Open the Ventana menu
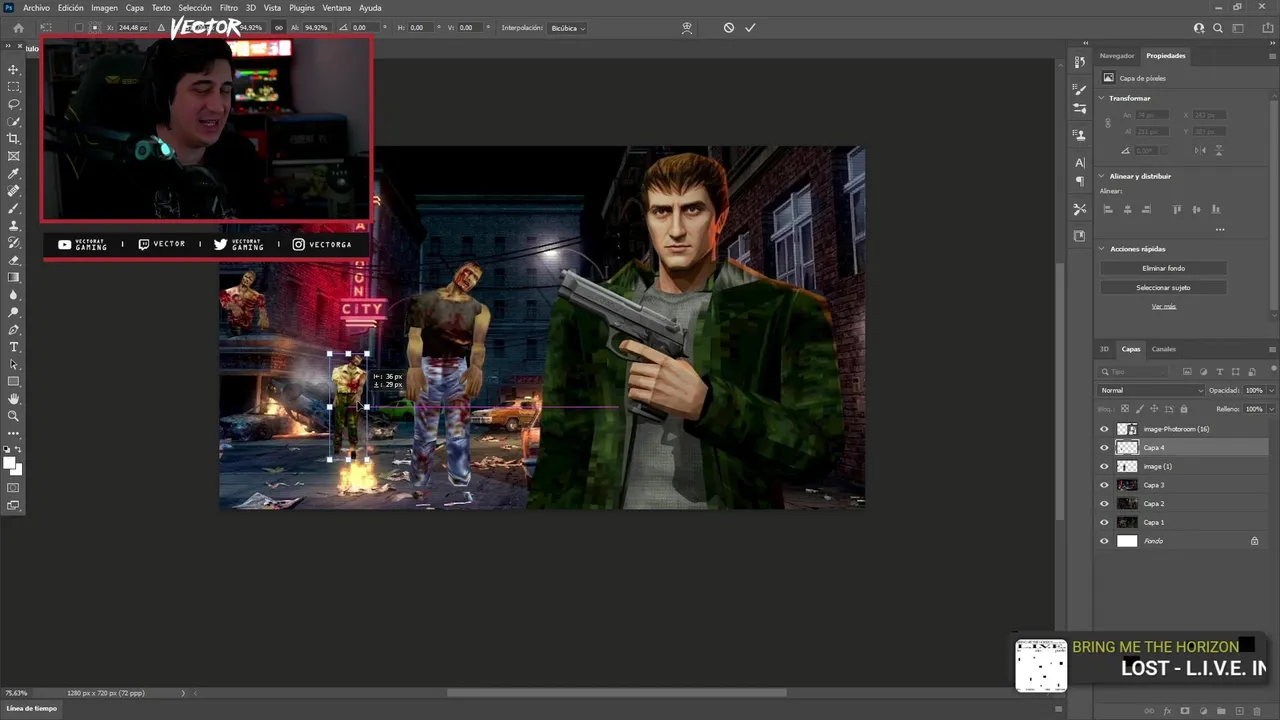1280x720 pixels. coord(337,8)
